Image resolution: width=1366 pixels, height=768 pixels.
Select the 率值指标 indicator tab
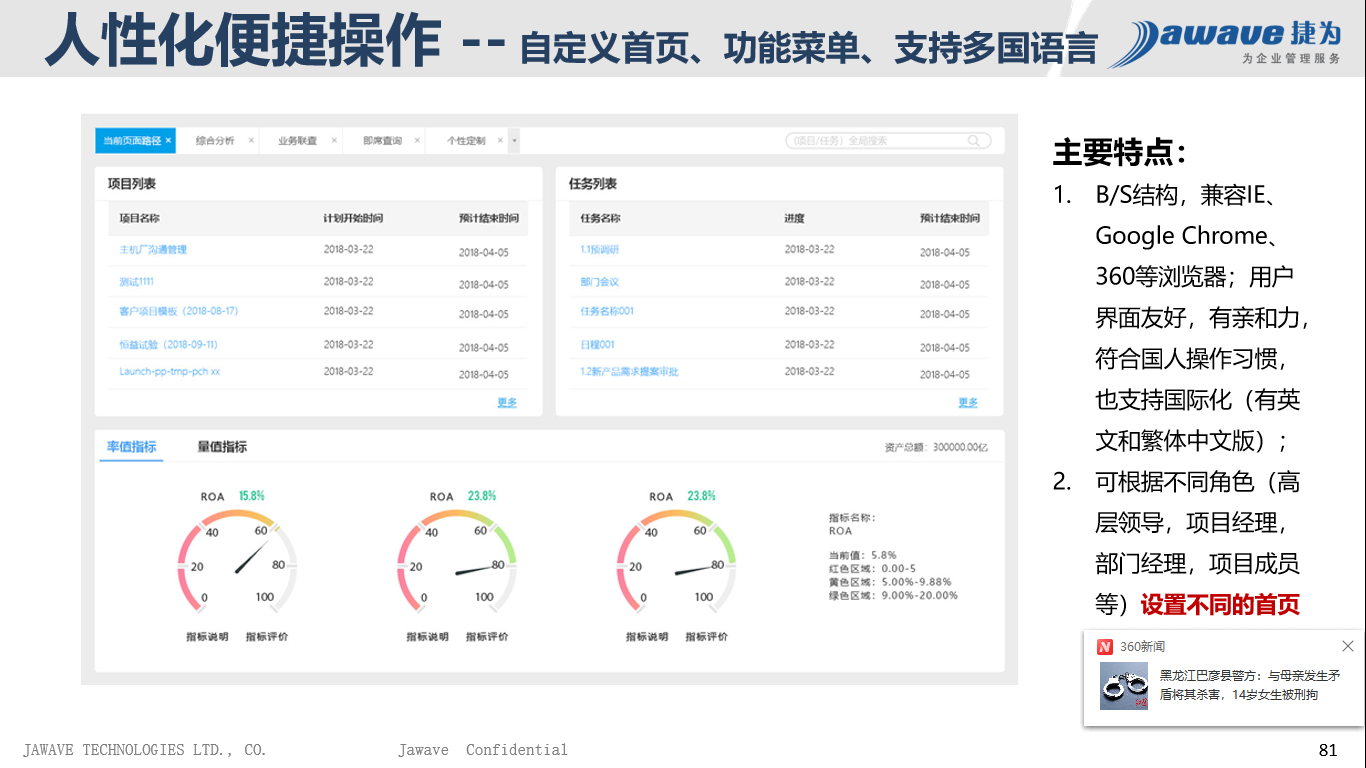pyautogui.click(x=132, y=447)
